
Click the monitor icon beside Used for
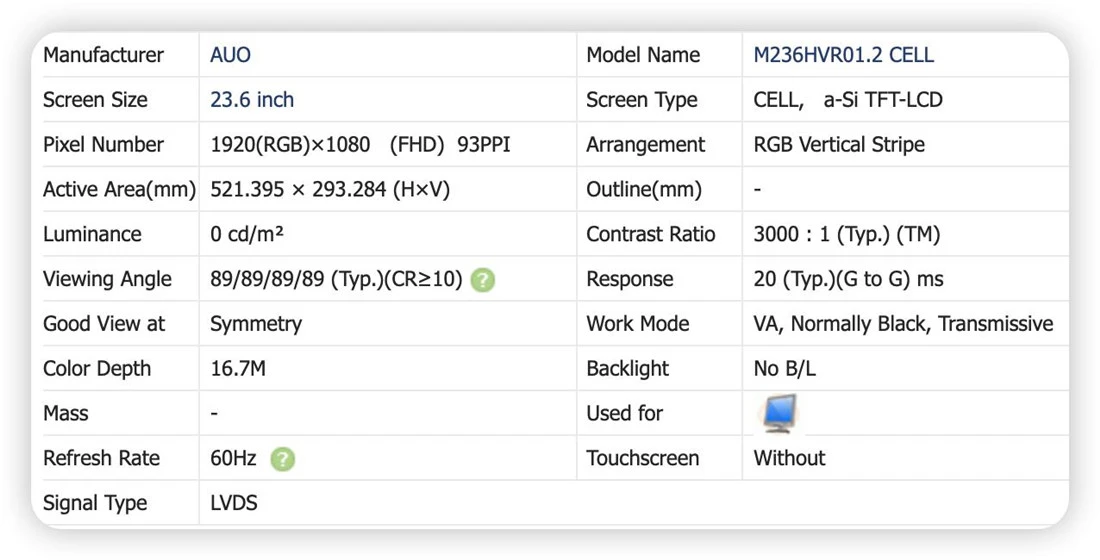coord(779,413)
